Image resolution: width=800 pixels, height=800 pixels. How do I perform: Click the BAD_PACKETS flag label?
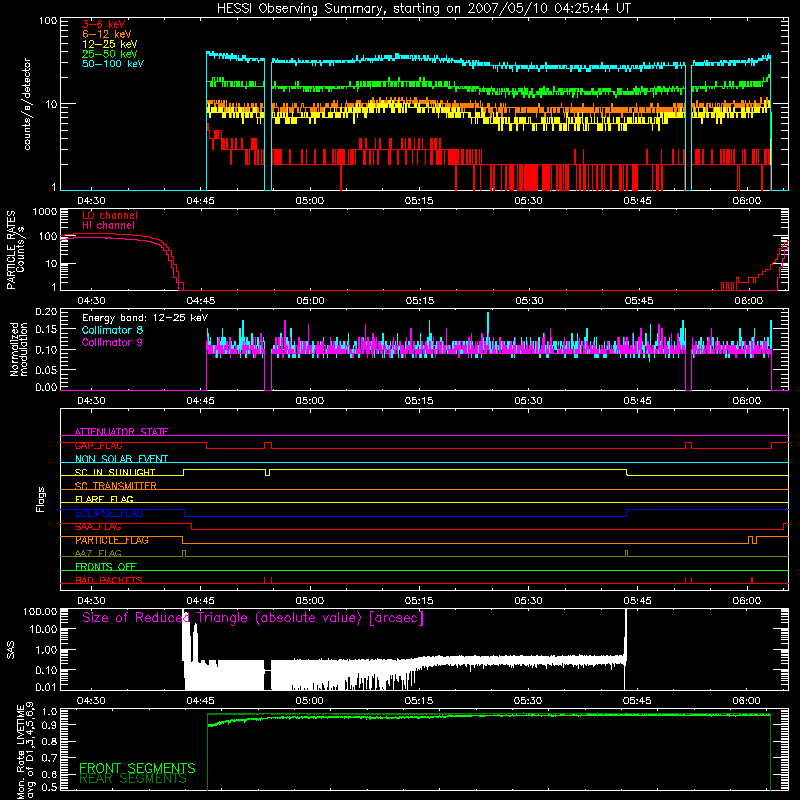coord(109,580)
